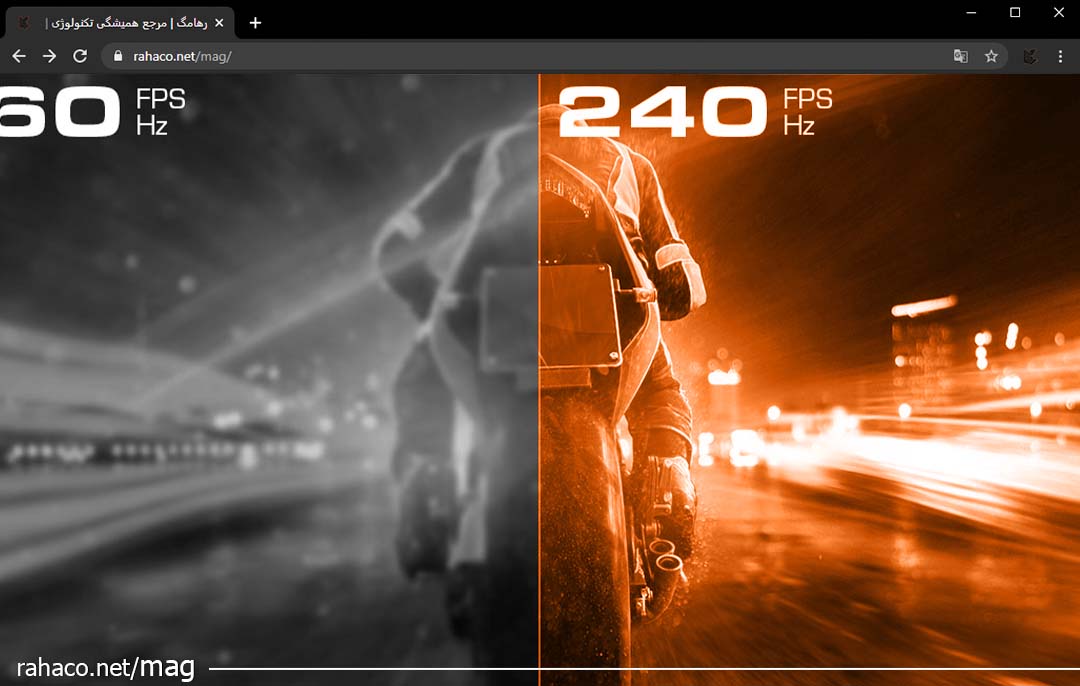Image resolution: width=1080 pixels, height=686 pixels.
Task: Bookmark this page with the star
Action: tap(991, 56)
